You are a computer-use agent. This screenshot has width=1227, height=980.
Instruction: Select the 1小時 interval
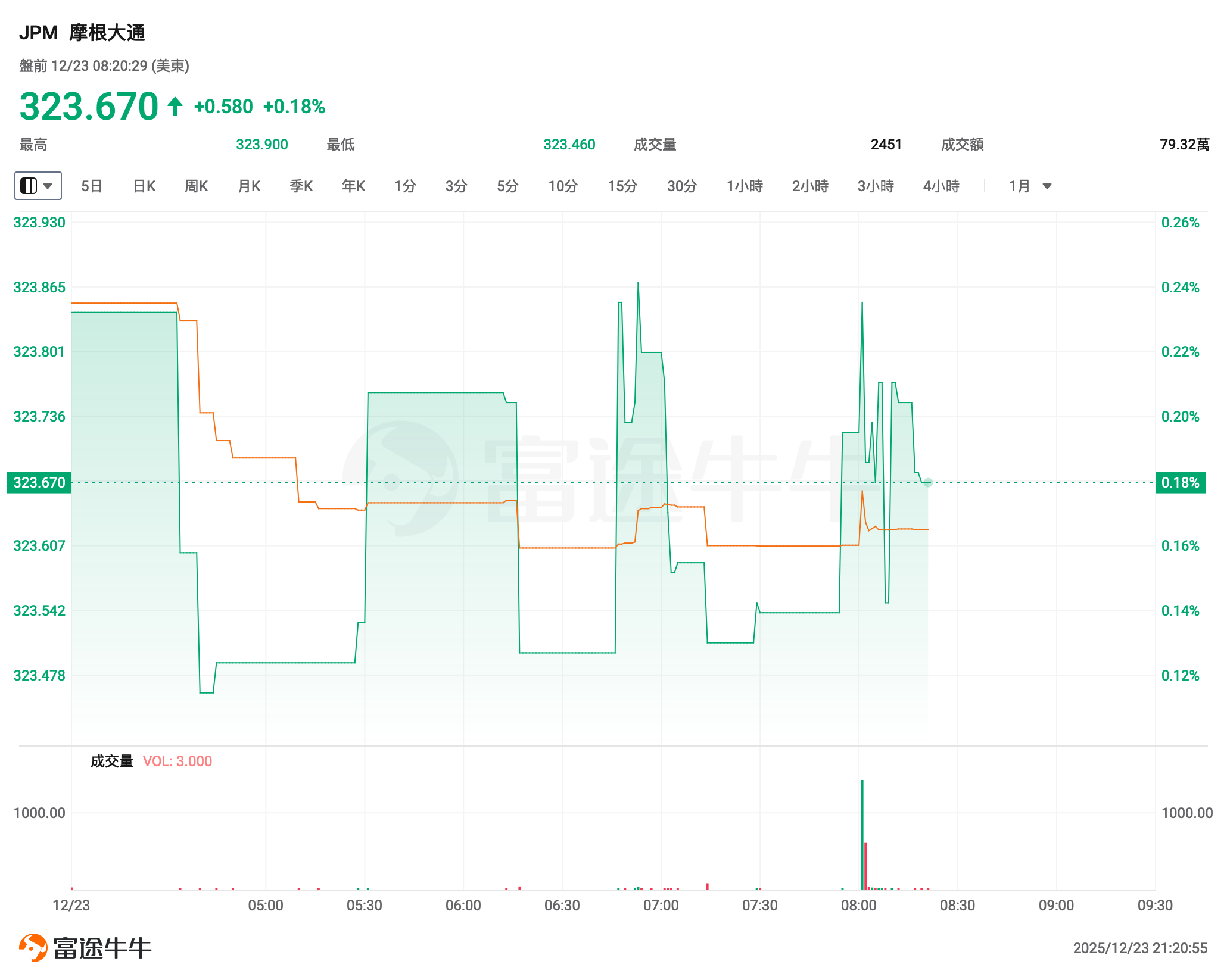[x=745, y=186]
